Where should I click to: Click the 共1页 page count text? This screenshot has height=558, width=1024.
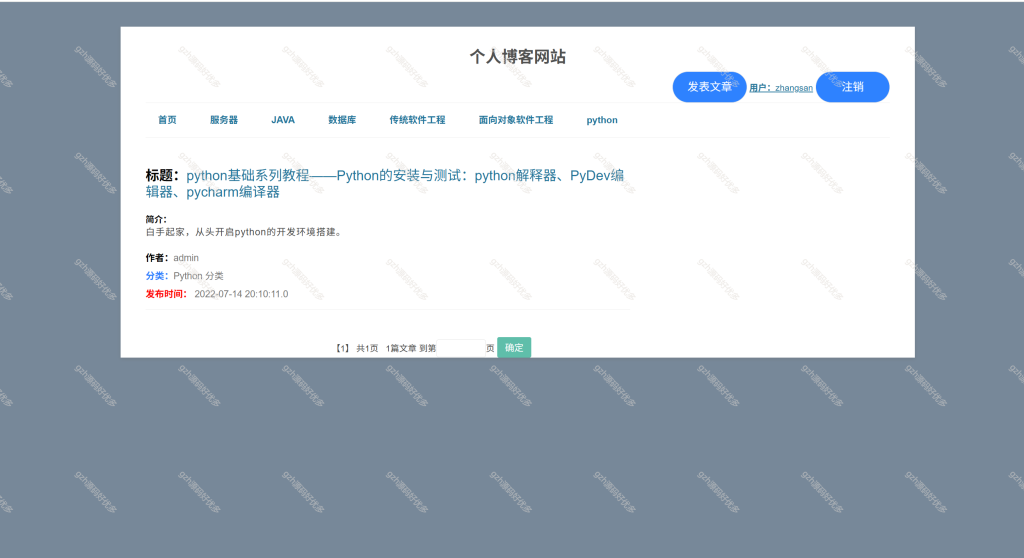(x=367, y=348)
